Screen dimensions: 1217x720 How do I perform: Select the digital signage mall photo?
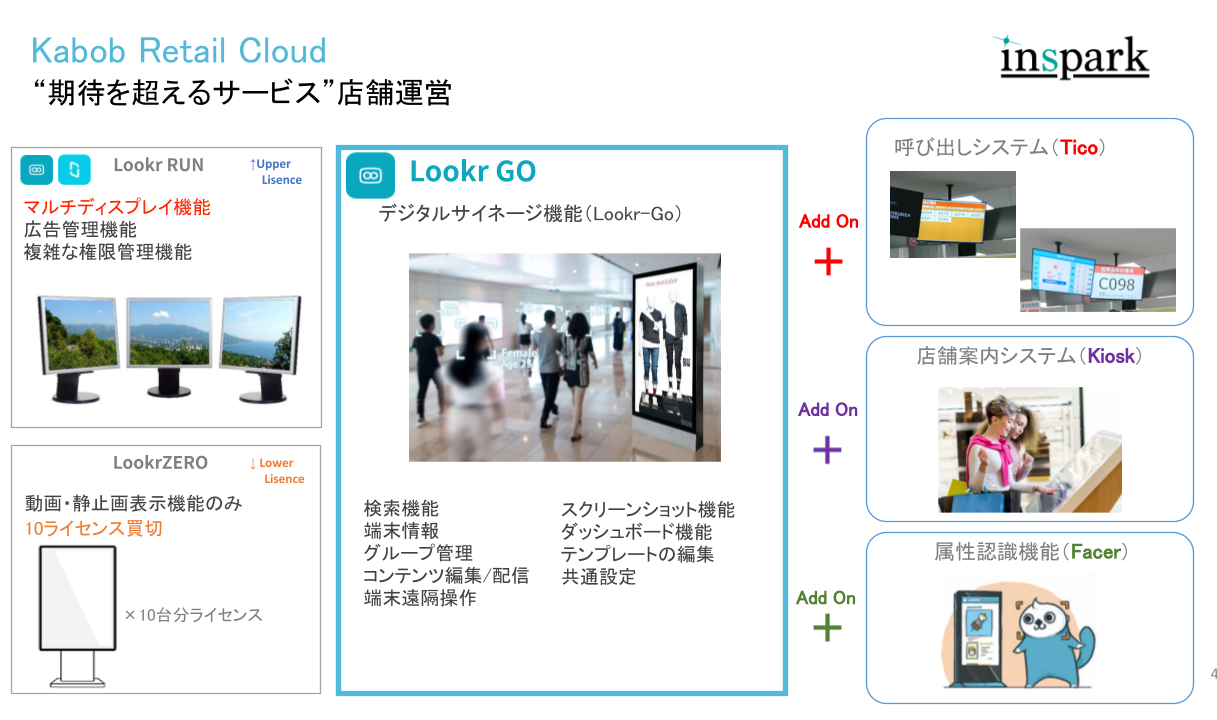click(x=565, y=357)
